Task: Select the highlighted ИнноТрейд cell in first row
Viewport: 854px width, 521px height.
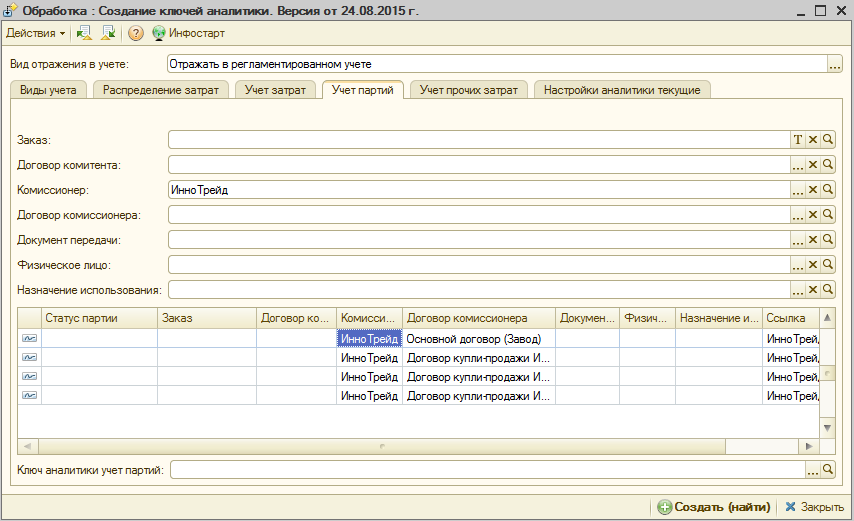Action: [369, 339]
